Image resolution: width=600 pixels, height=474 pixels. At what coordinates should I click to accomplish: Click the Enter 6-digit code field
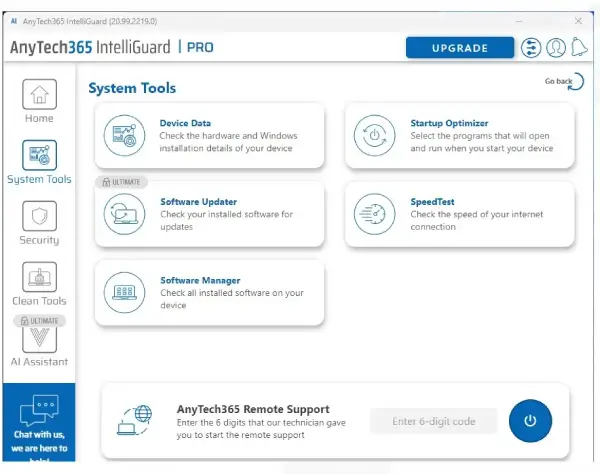click(434, 421)
